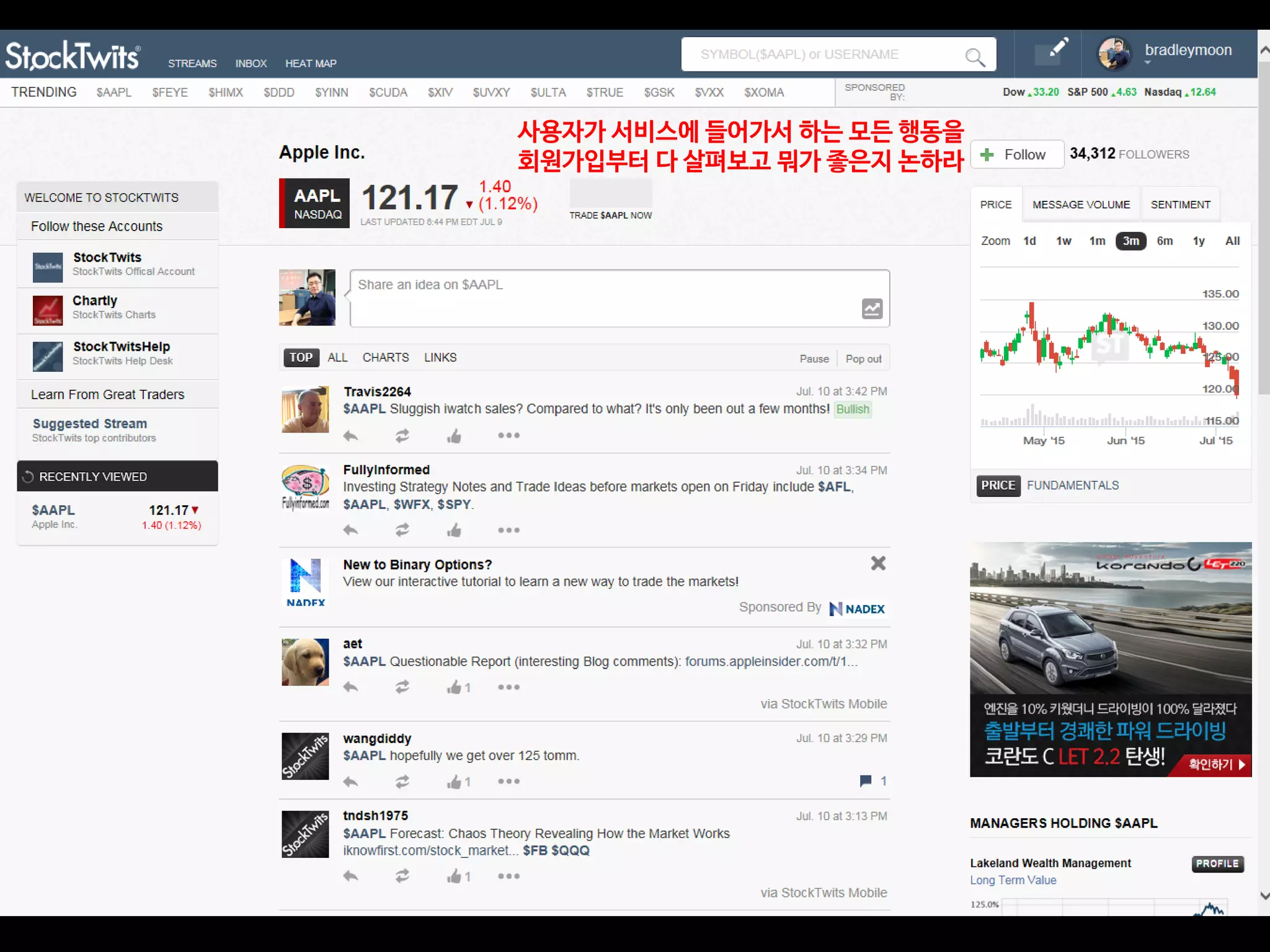Reply to FullyInformed's post
The image size is (1270, 952).
pos(351,531)
